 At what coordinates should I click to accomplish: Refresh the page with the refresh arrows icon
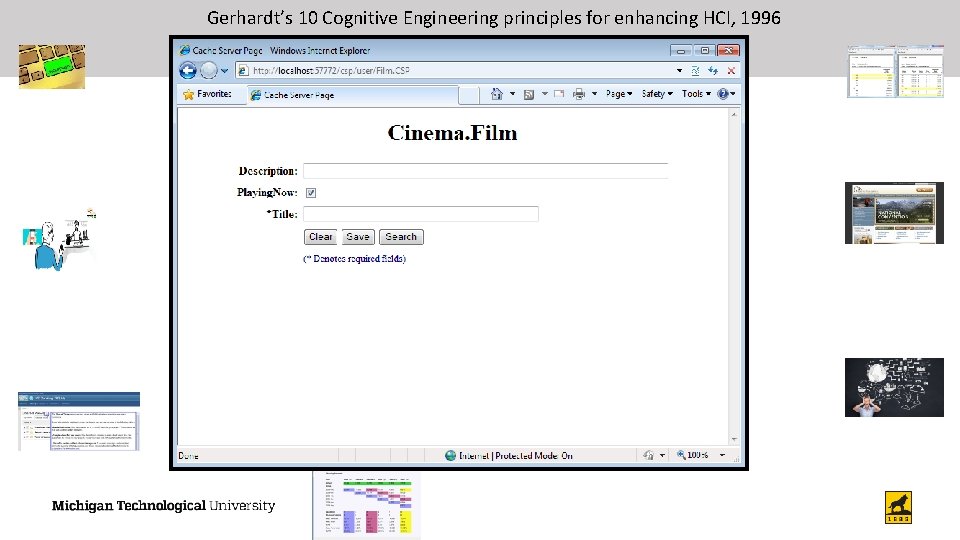click(713, 71)
